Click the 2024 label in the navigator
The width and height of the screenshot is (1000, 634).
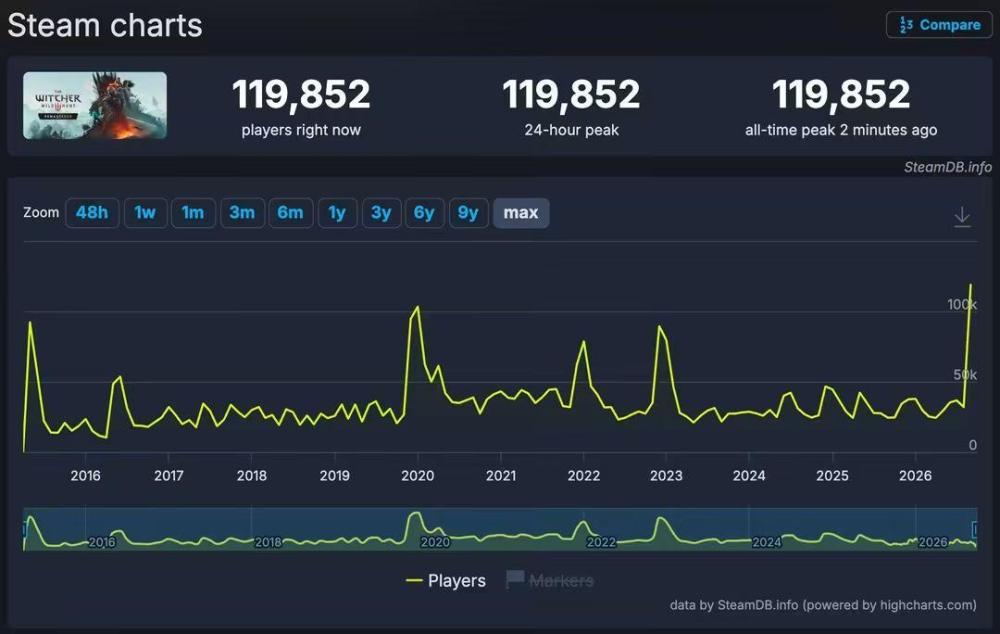tap(766, 542)
